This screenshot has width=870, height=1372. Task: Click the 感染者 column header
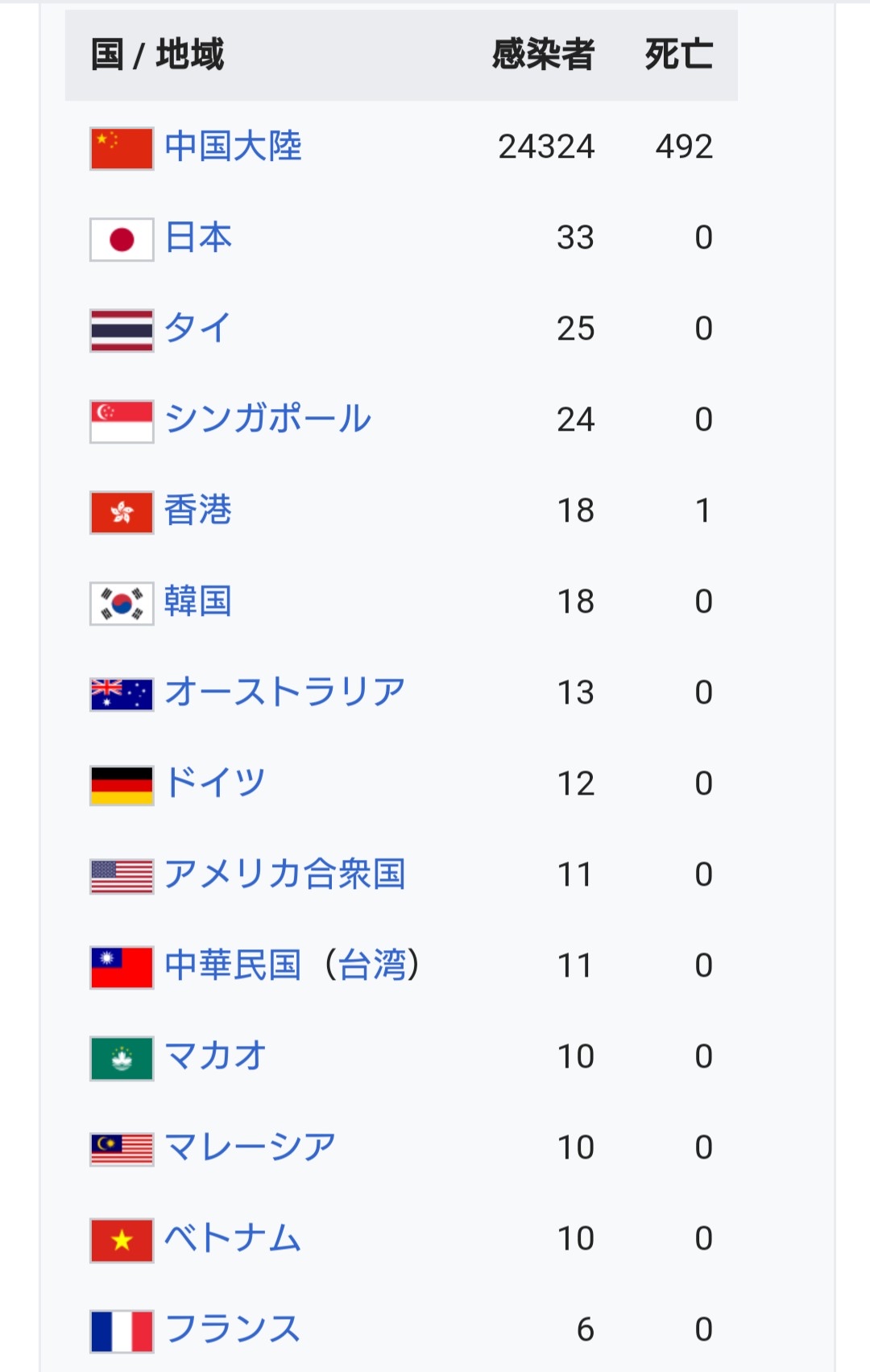pyautogui.click(x=544, y=55)
